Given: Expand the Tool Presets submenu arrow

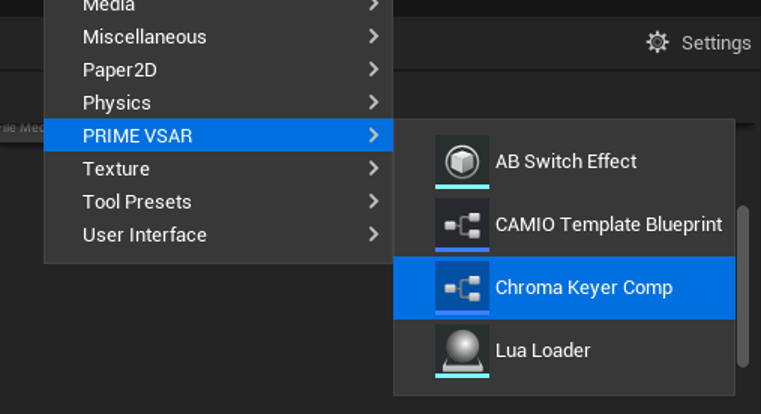Looking at the screenshot, I should [x=373, y=201].
